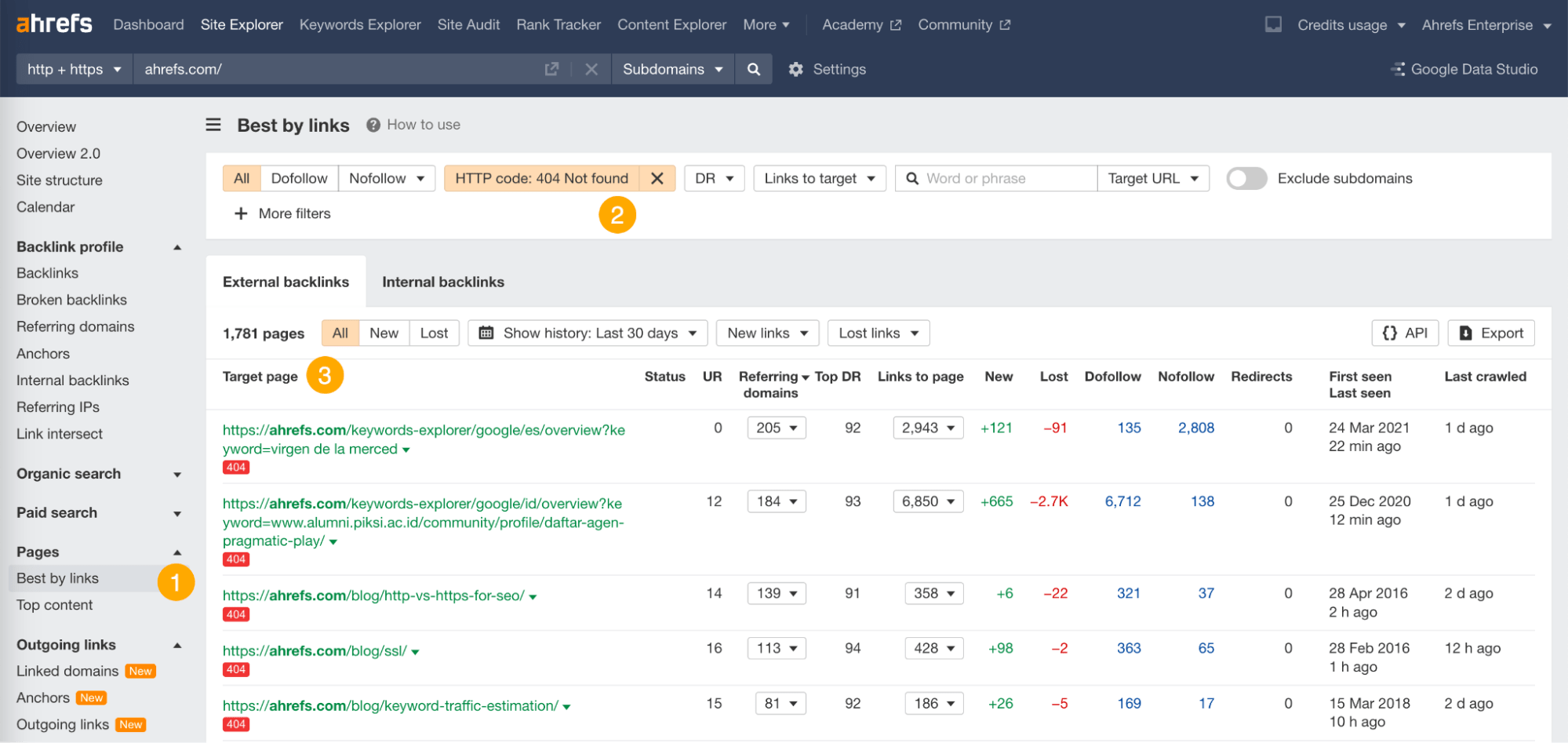Enable the Exclude subdomains toggle
The height and width of the screenshot is (743, 1568).
coord(1246,178)
